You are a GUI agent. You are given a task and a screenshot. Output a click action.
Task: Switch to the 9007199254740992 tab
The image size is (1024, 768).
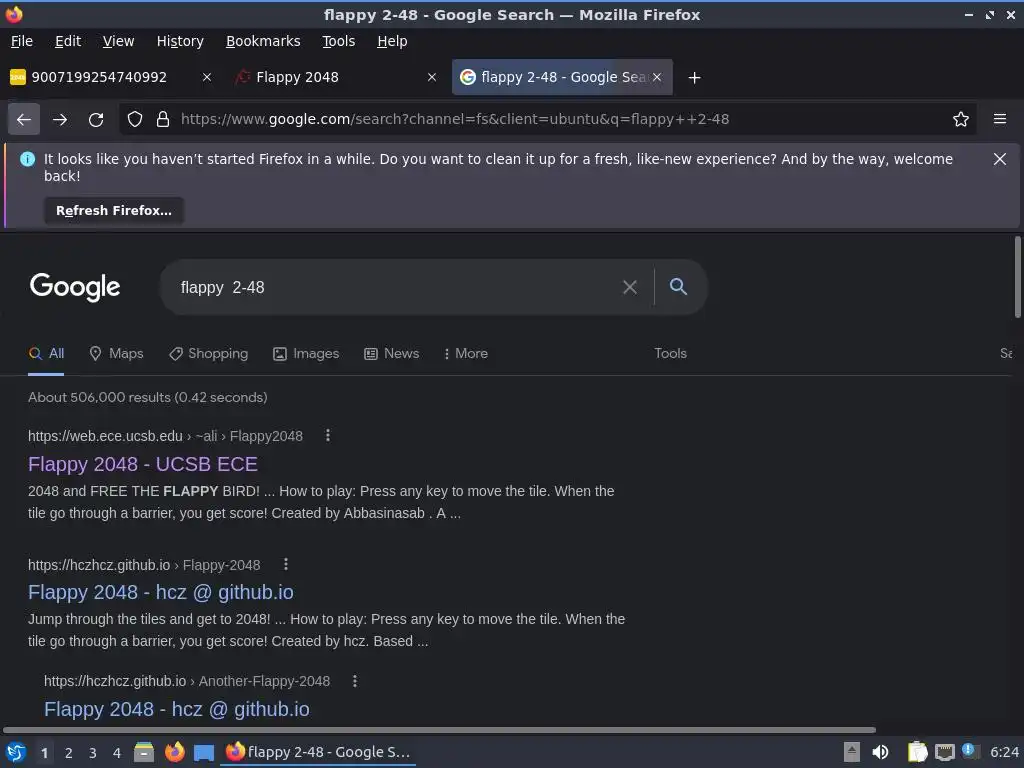pyautogui.click(x=111, y=77)
